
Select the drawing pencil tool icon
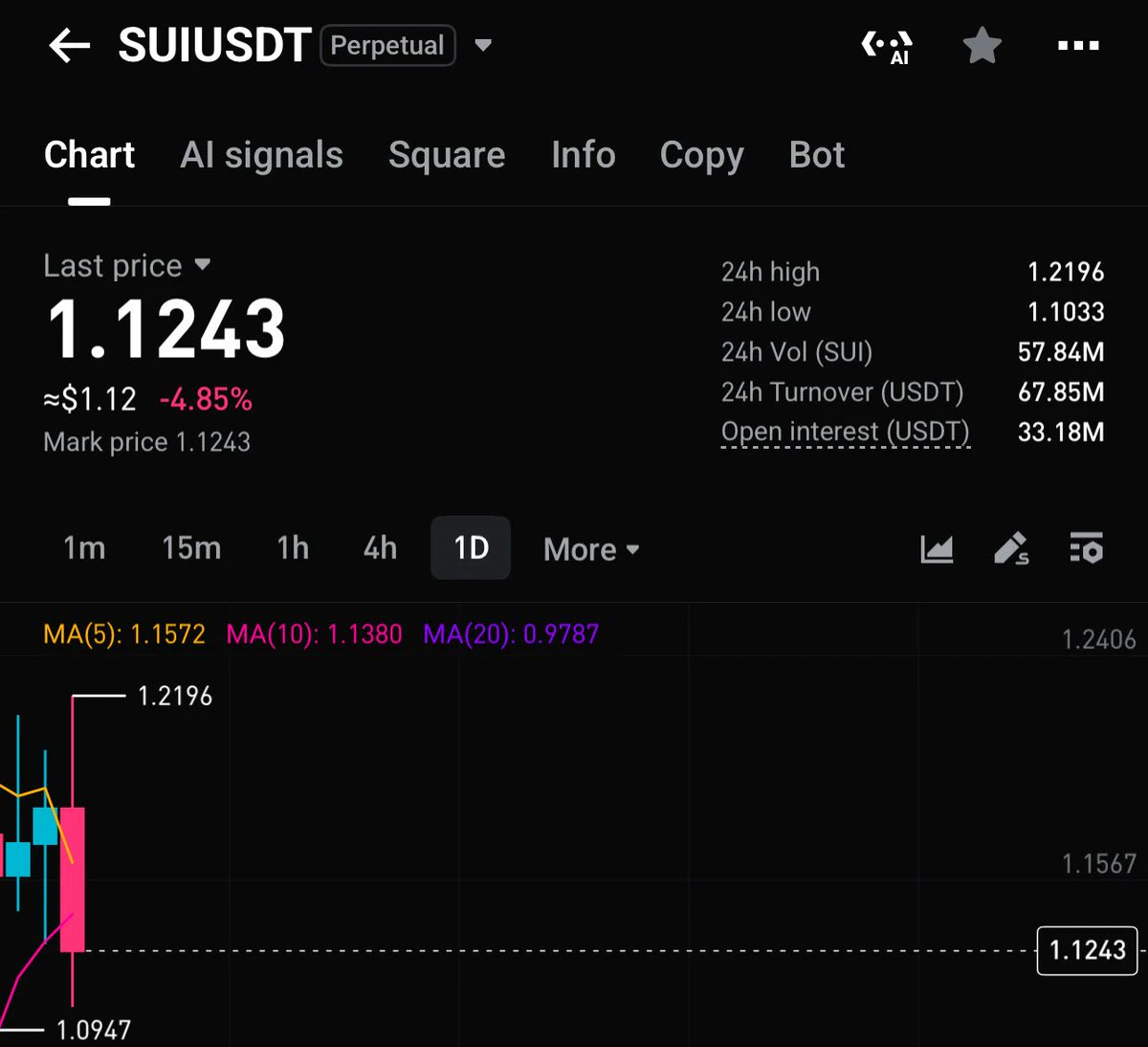pyautogui.click(x=1011, y=548)
